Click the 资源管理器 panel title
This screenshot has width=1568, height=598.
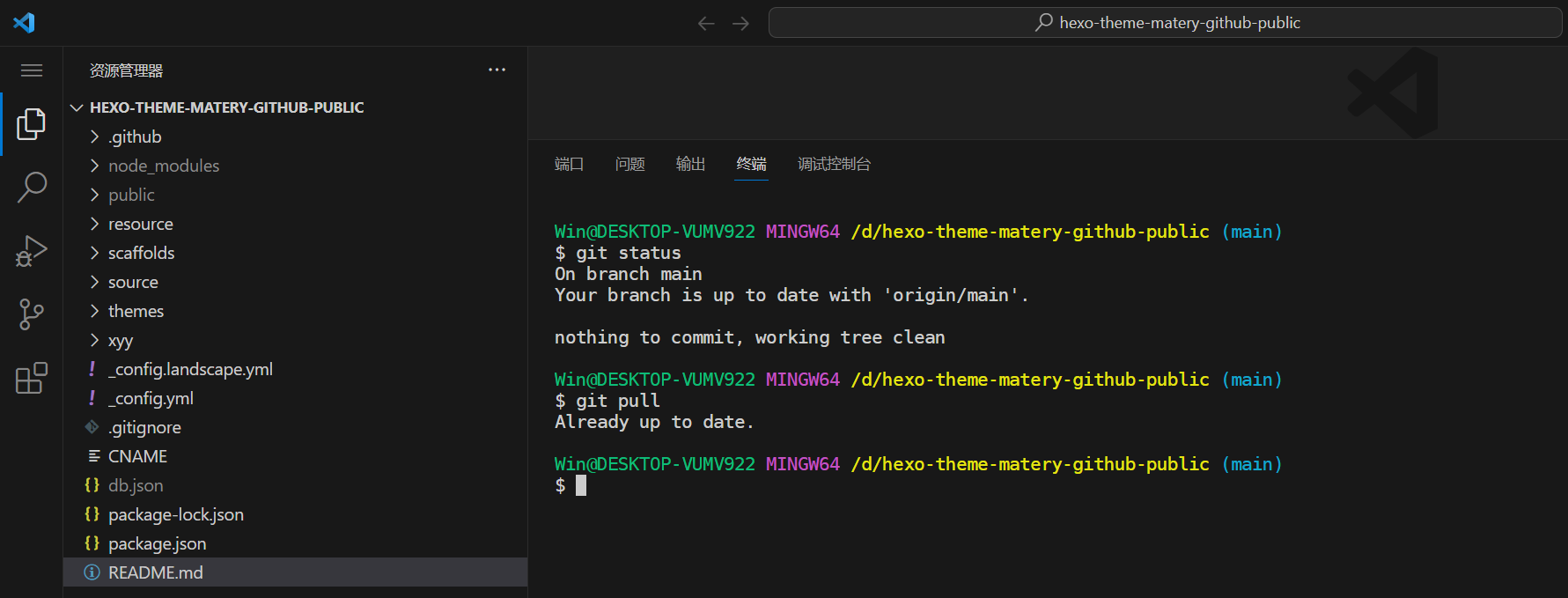tap(126, 70)
